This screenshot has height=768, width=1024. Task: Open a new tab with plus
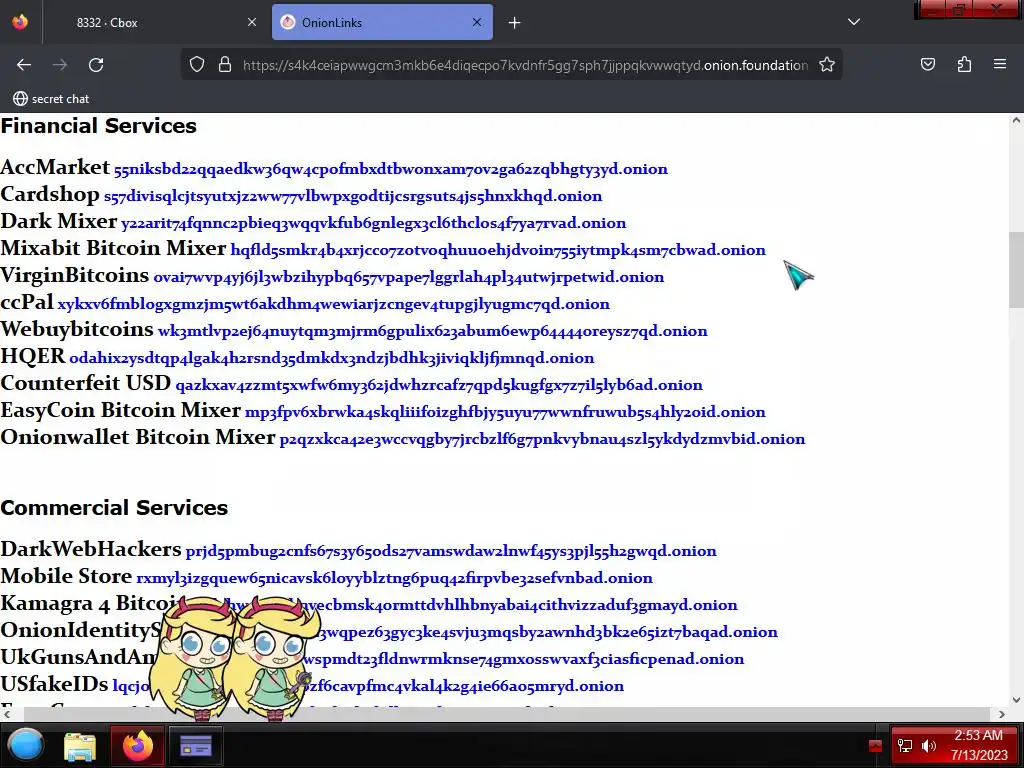tap(515, 23)
